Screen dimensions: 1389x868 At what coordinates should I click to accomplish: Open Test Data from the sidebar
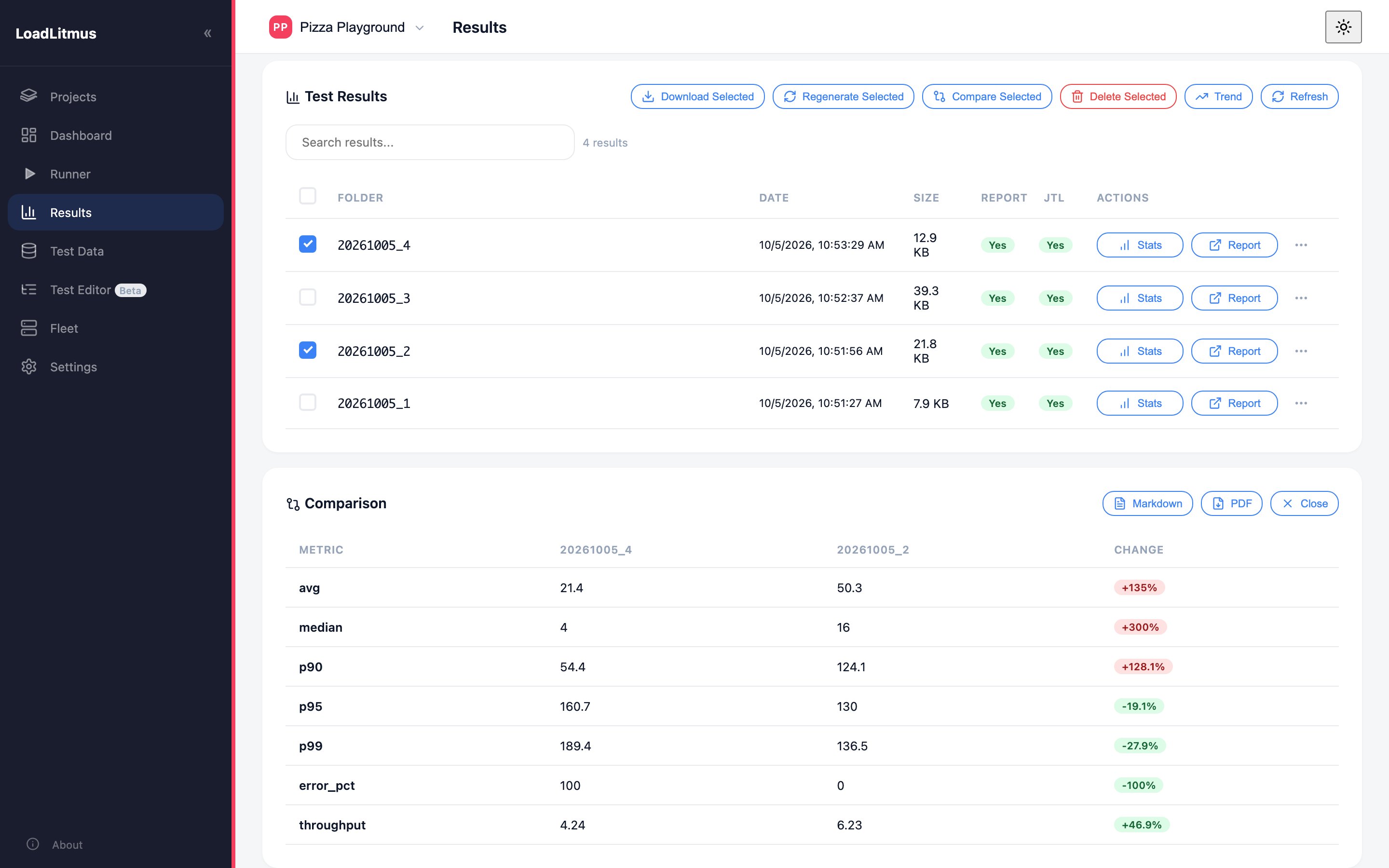tap(115, 251)
